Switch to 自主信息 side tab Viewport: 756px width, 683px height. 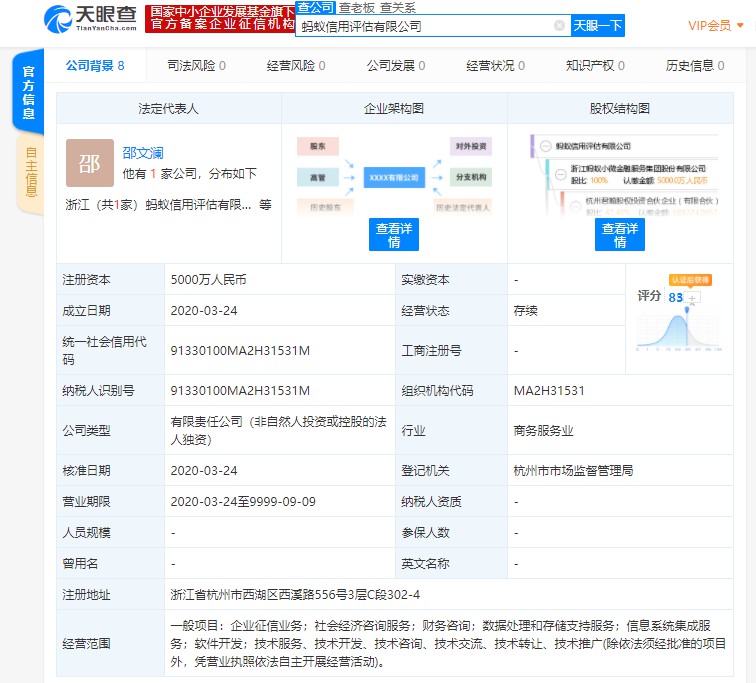pos(30,173)
